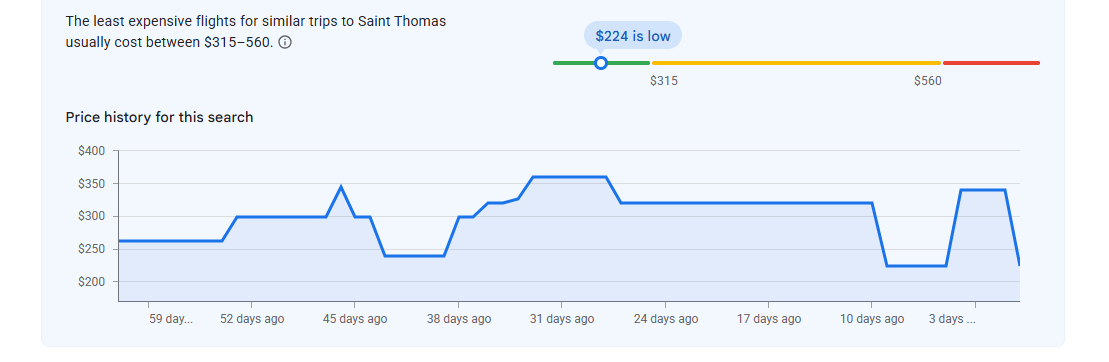Click the '45 days ago' axis label

[x=355, y=319]
